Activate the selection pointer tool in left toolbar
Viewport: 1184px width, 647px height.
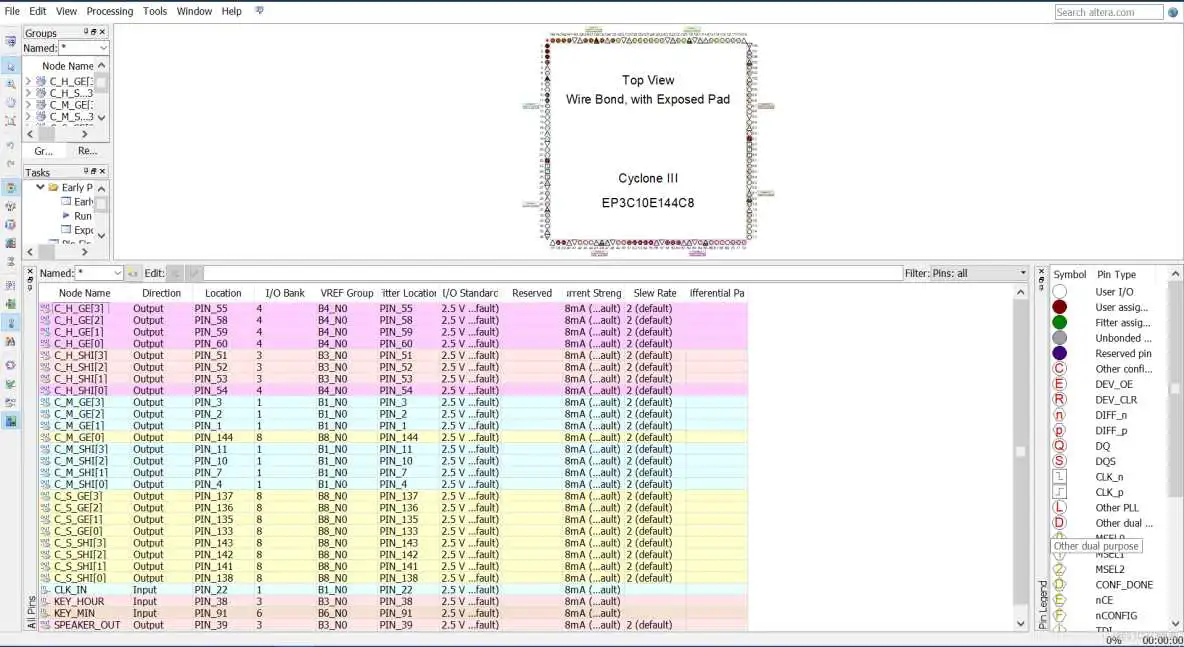point(11,66)
